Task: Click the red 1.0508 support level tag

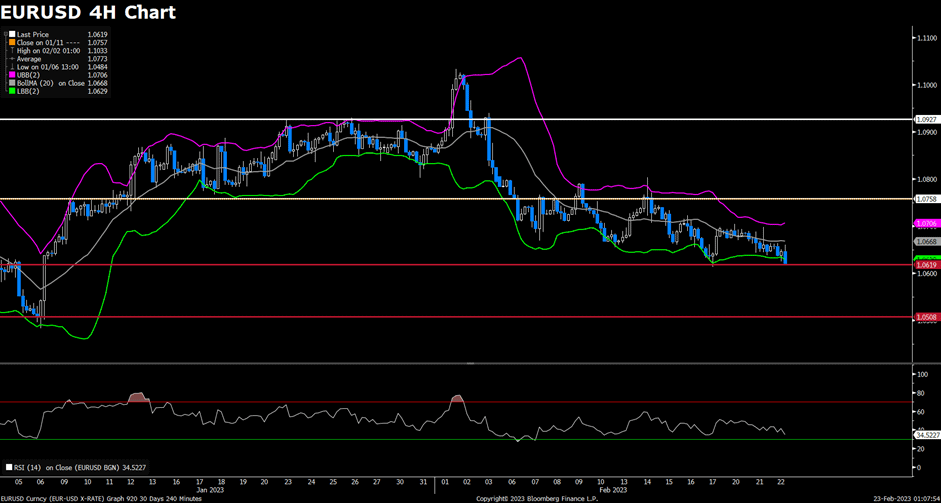Action: pyautogui.click(x=925, y=317)
